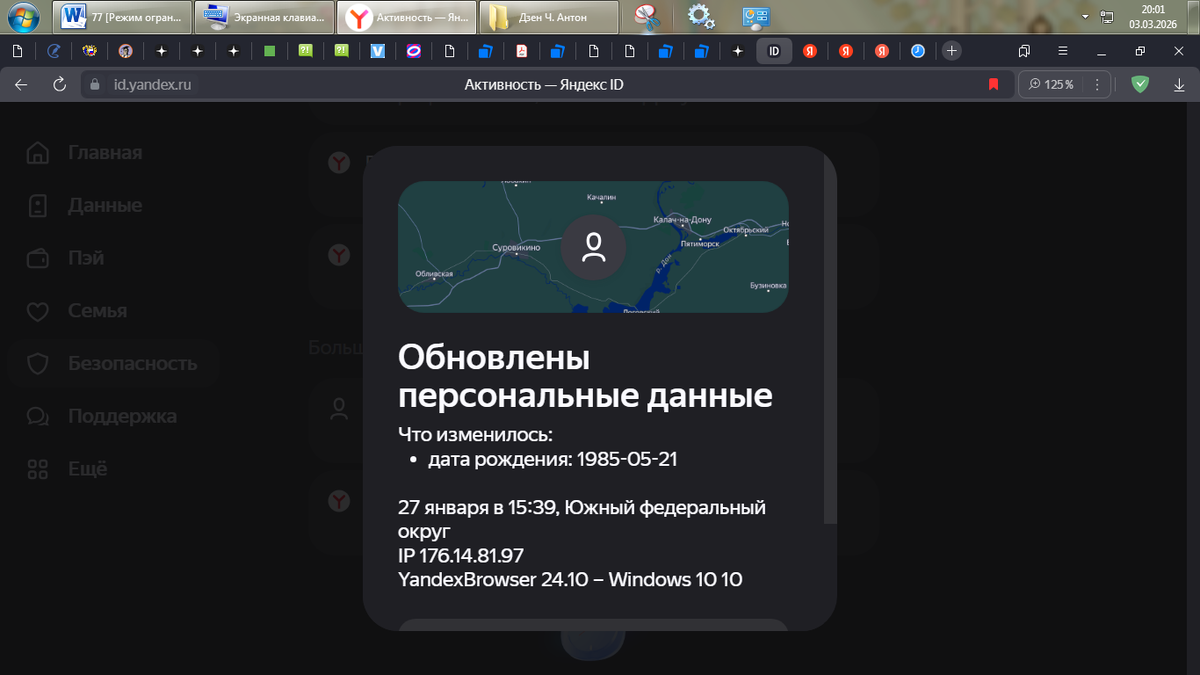The width and height of the screenshot is (1200, 675).
Task: Toggle the red bookmark flag for this page
Action: tap(993, 84)
